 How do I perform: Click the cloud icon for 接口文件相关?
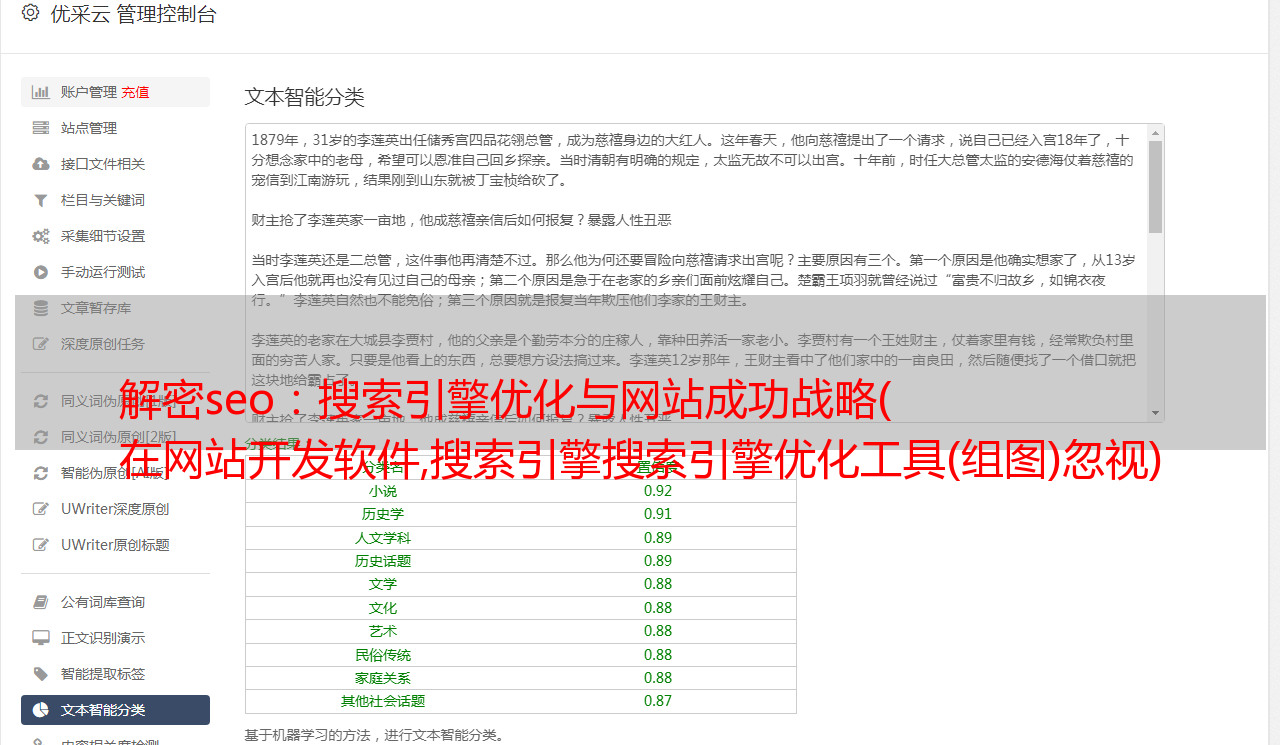(x=41, y=164)
